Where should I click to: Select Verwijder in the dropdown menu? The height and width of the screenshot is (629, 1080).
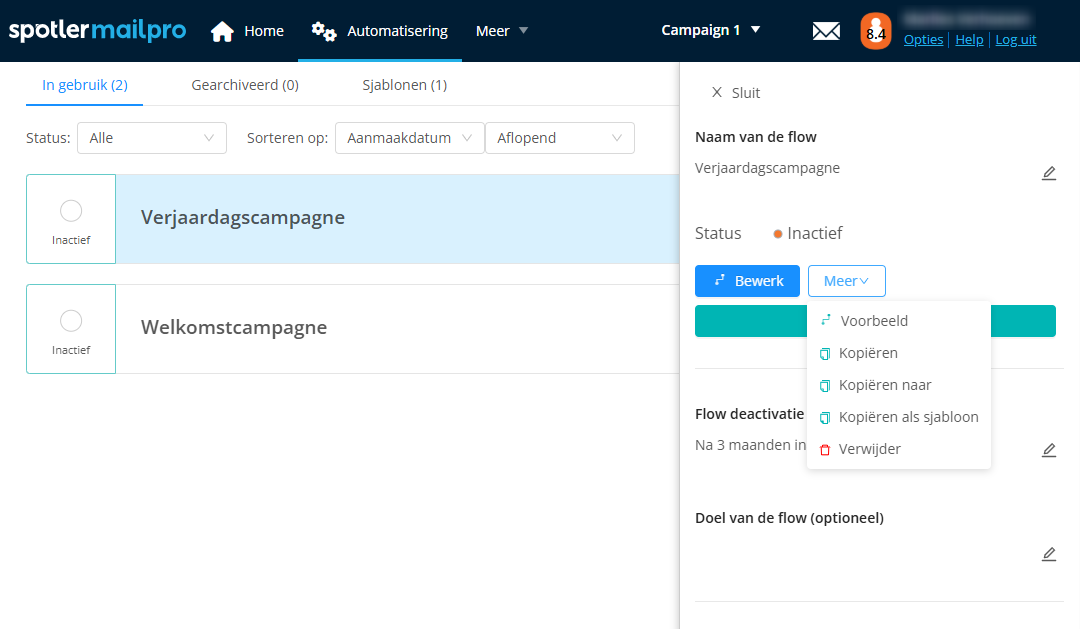(869, 449)
